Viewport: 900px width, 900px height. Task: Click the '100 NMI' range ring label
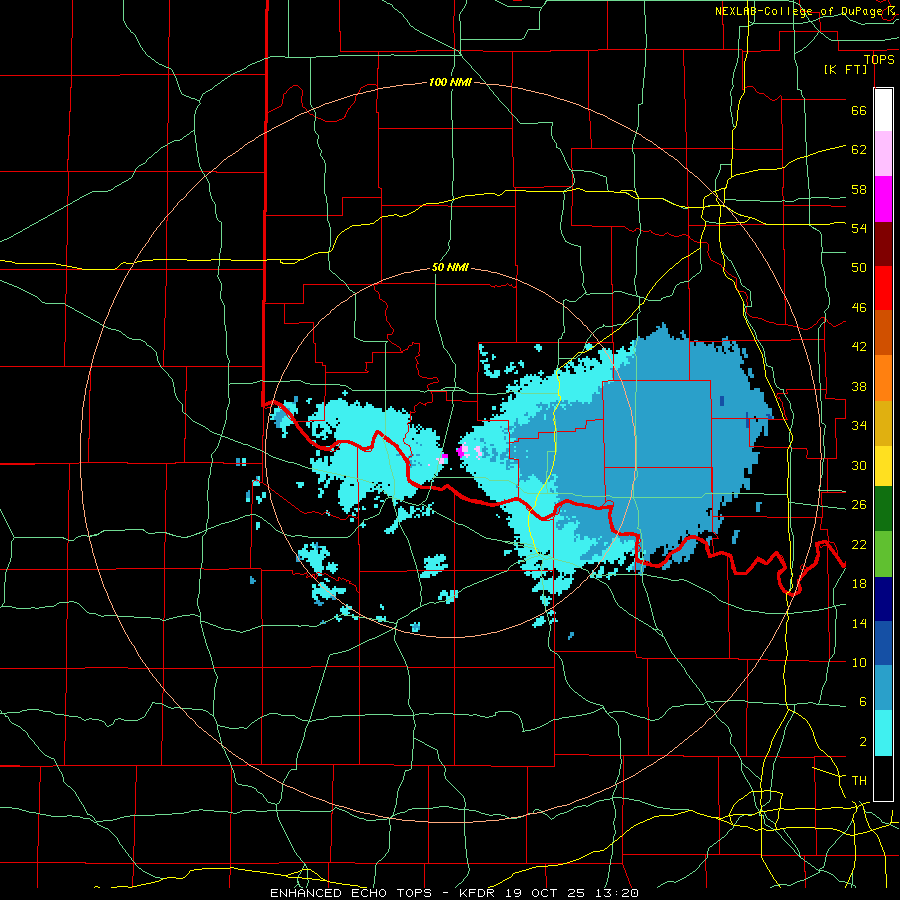point(450,83)
